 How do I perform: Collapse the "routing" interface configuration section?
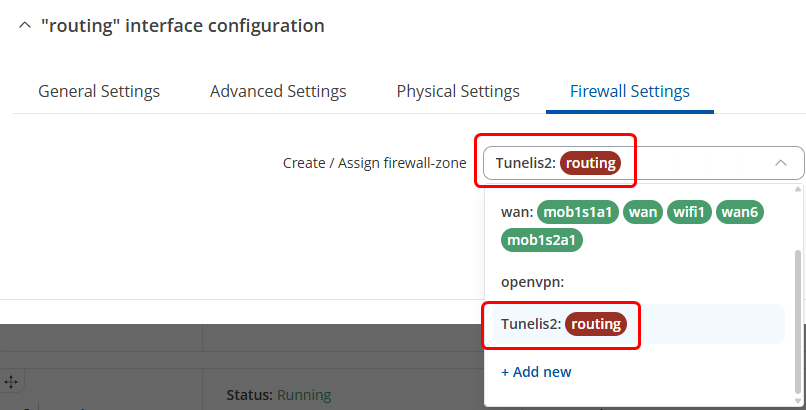(x=25, y=25)
